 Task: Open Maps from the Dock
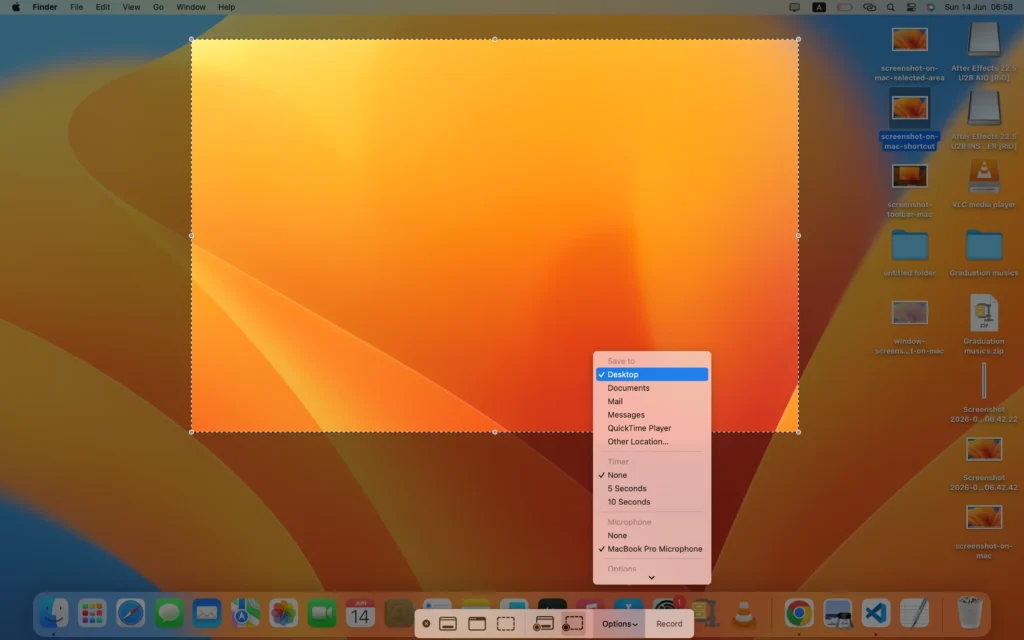246,614
